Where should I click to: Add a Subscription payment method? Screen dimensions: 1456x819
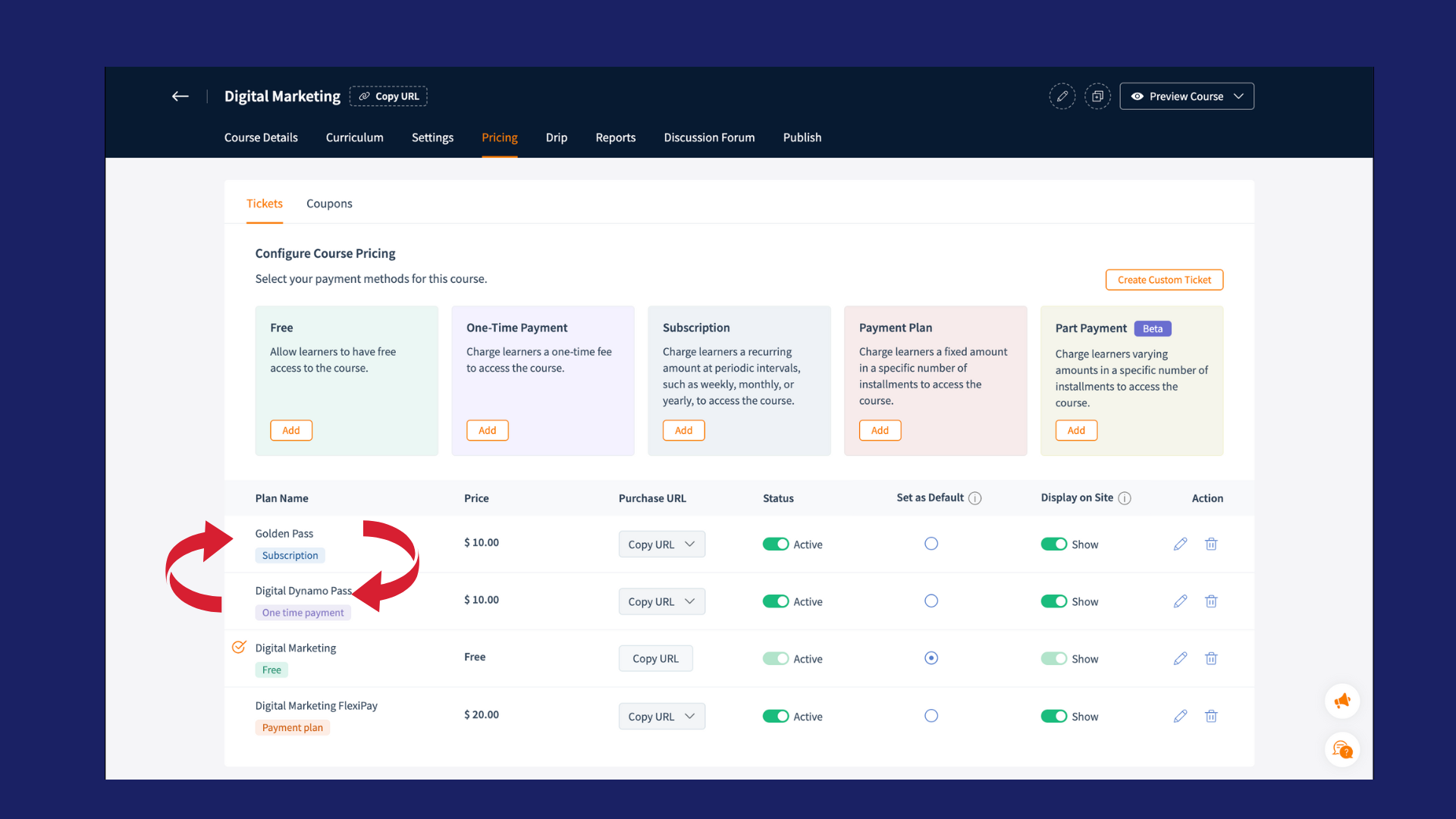pos(683,430)
